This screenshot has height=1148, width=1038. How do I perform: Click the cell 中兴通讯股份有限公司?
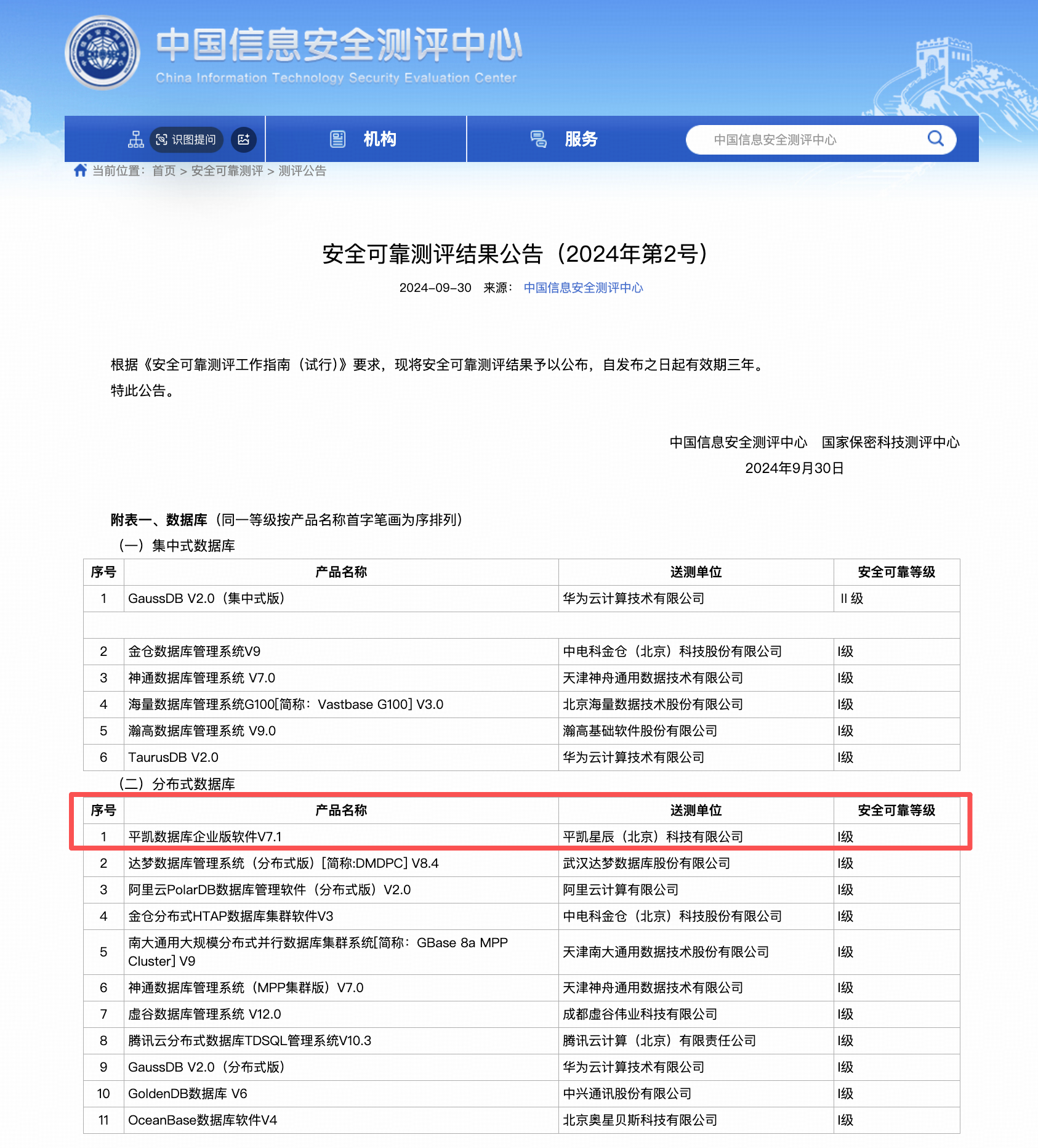696,1094
